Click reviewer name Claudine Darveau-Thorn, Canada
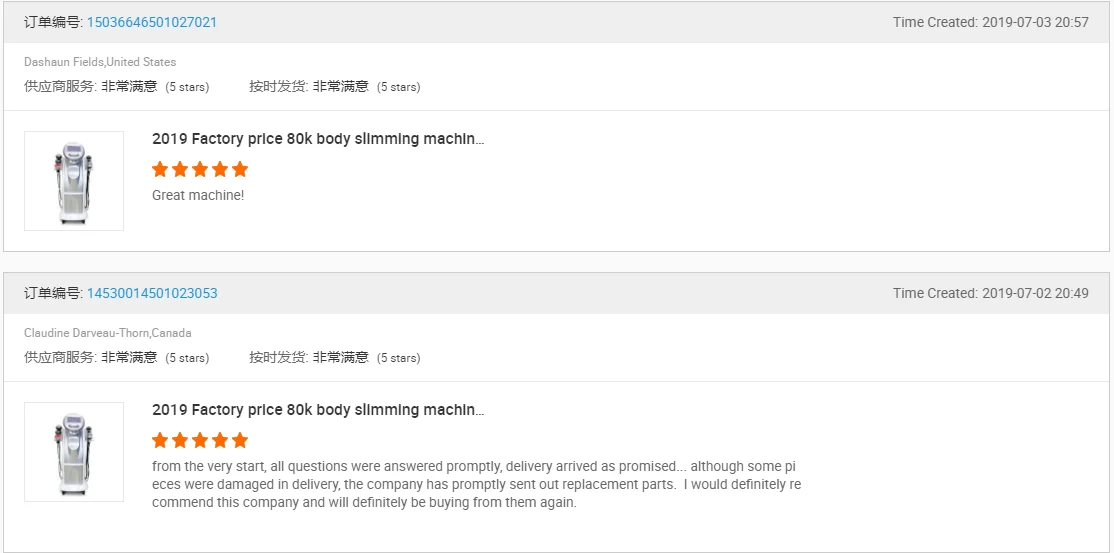The height and width of the screenshot is (553, 1114). tap(108, 333)
